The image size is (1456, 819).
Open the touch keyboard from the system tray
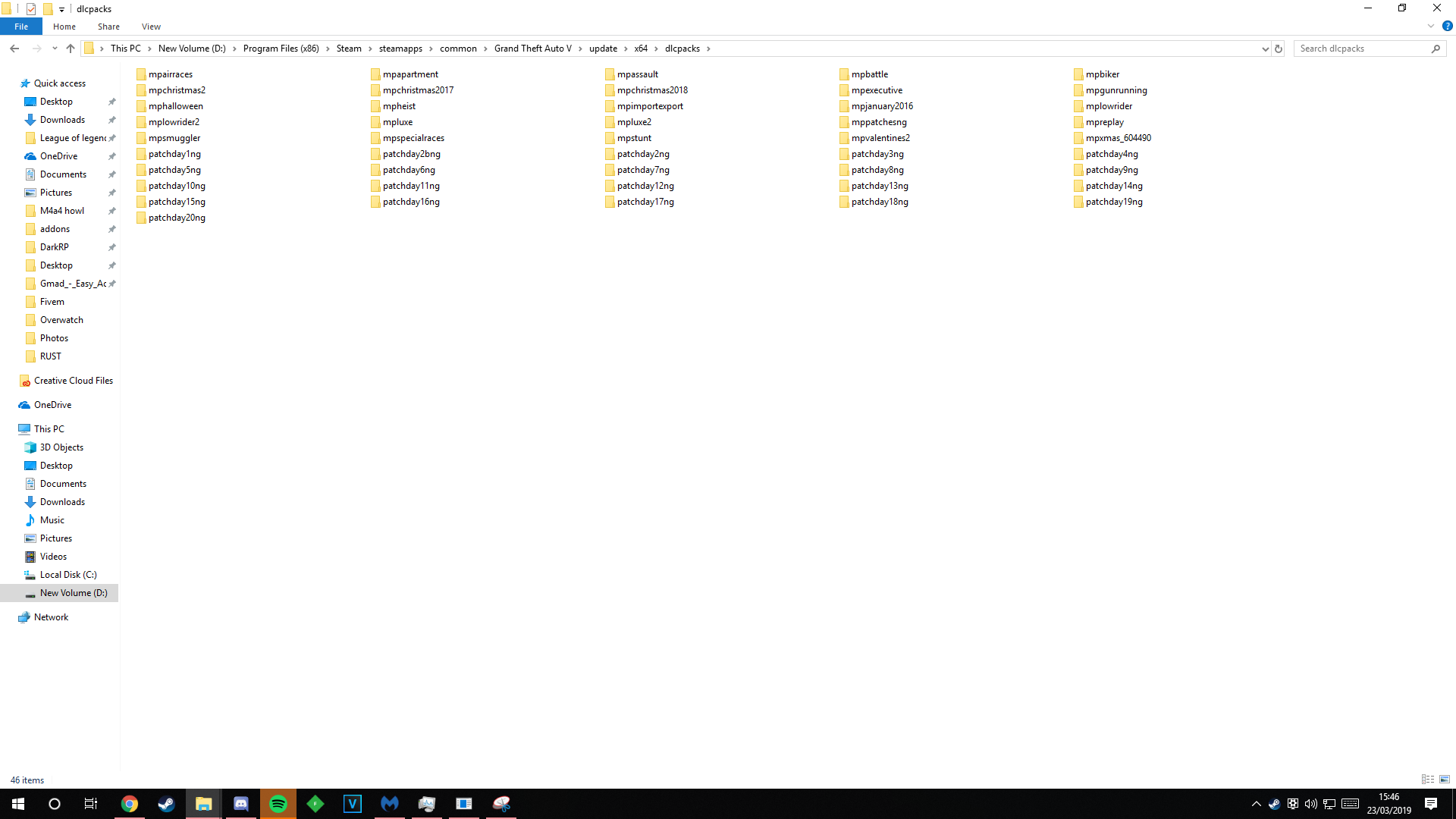[x=1350, y=804]
